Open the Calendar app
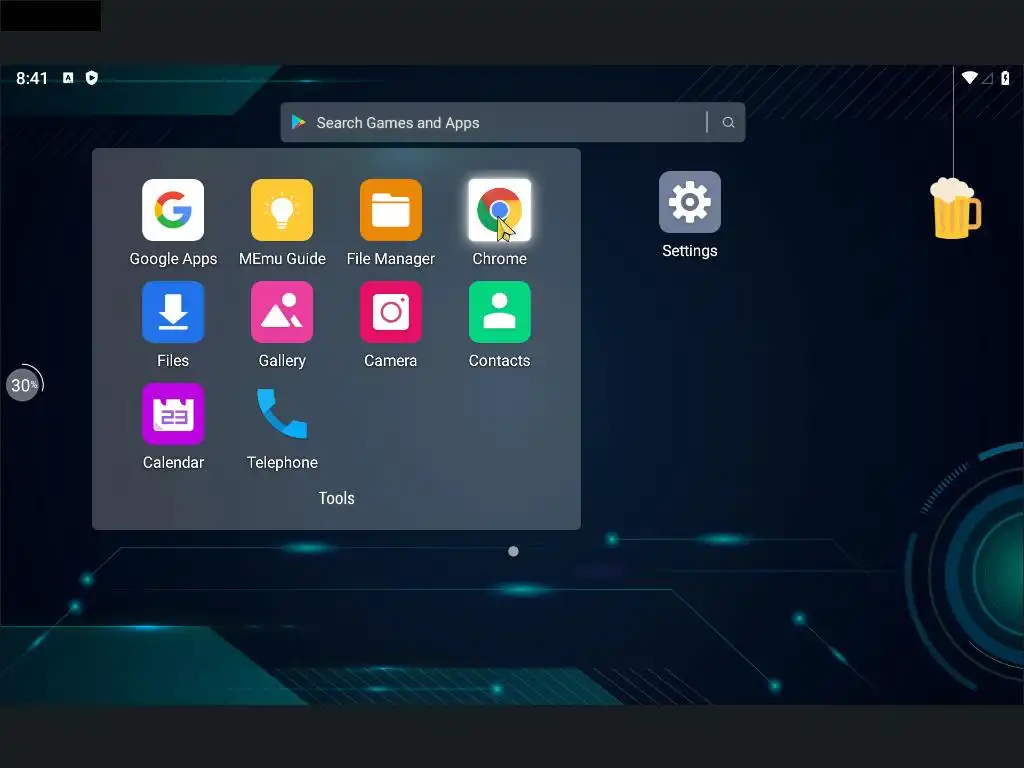The image size is (1024, 768). click(173, 414)
